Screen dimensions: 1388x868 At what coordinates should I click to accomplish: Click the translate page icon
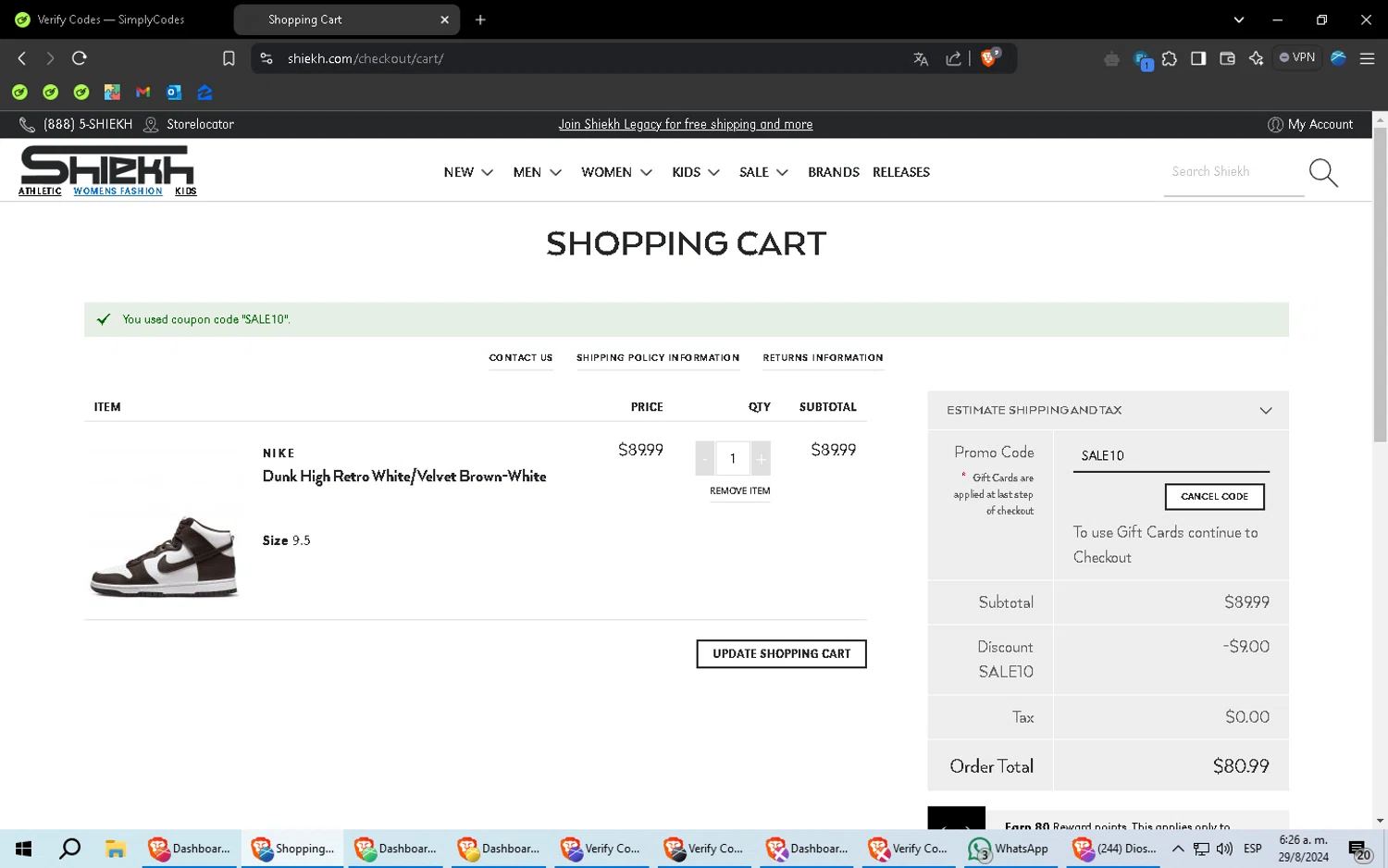(x=921, y=58)
